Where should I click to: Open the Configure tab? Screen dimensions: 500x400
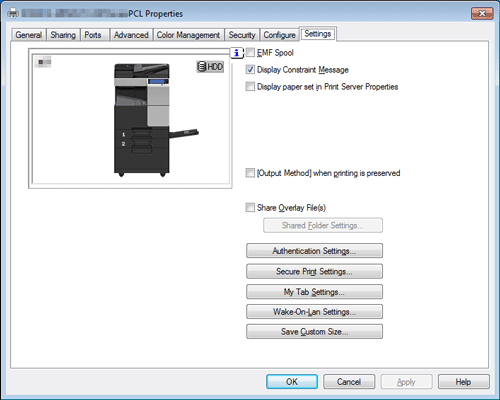tap(279, 35)
